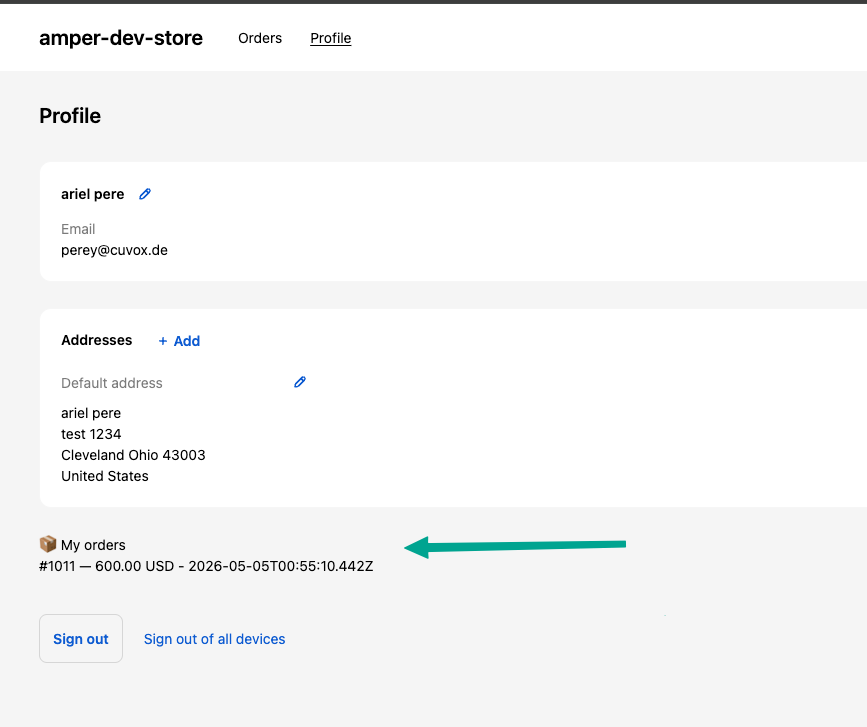
Task: Sign out of all devices link
Action: [x=215, y=639]
